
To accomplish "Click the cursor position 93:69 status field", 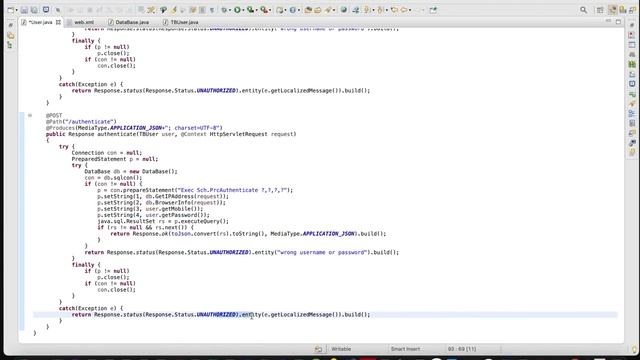I will point(462,349).
